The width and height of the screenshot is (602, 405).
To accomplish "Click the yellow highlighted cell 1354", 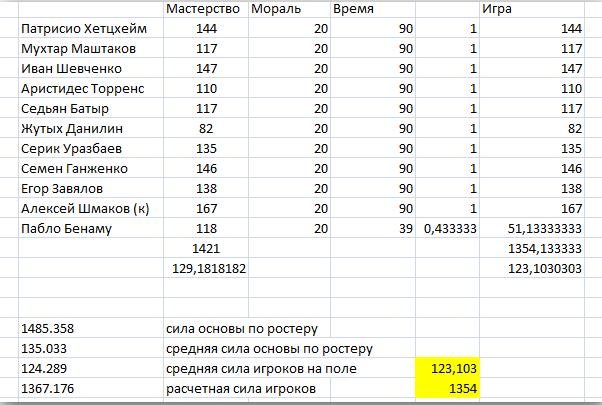I will [x=448, y=390].
